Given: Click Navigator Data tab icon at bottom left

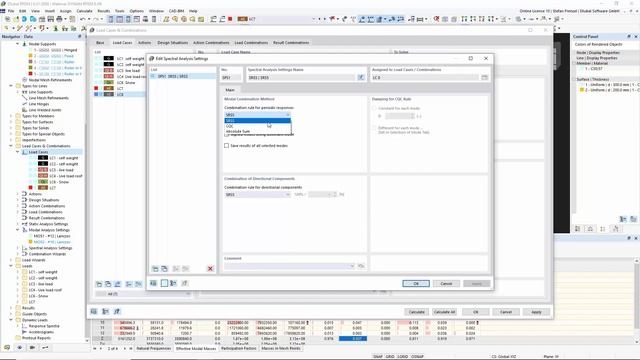Looking at the screenshot, I should (x=7, y=348).
